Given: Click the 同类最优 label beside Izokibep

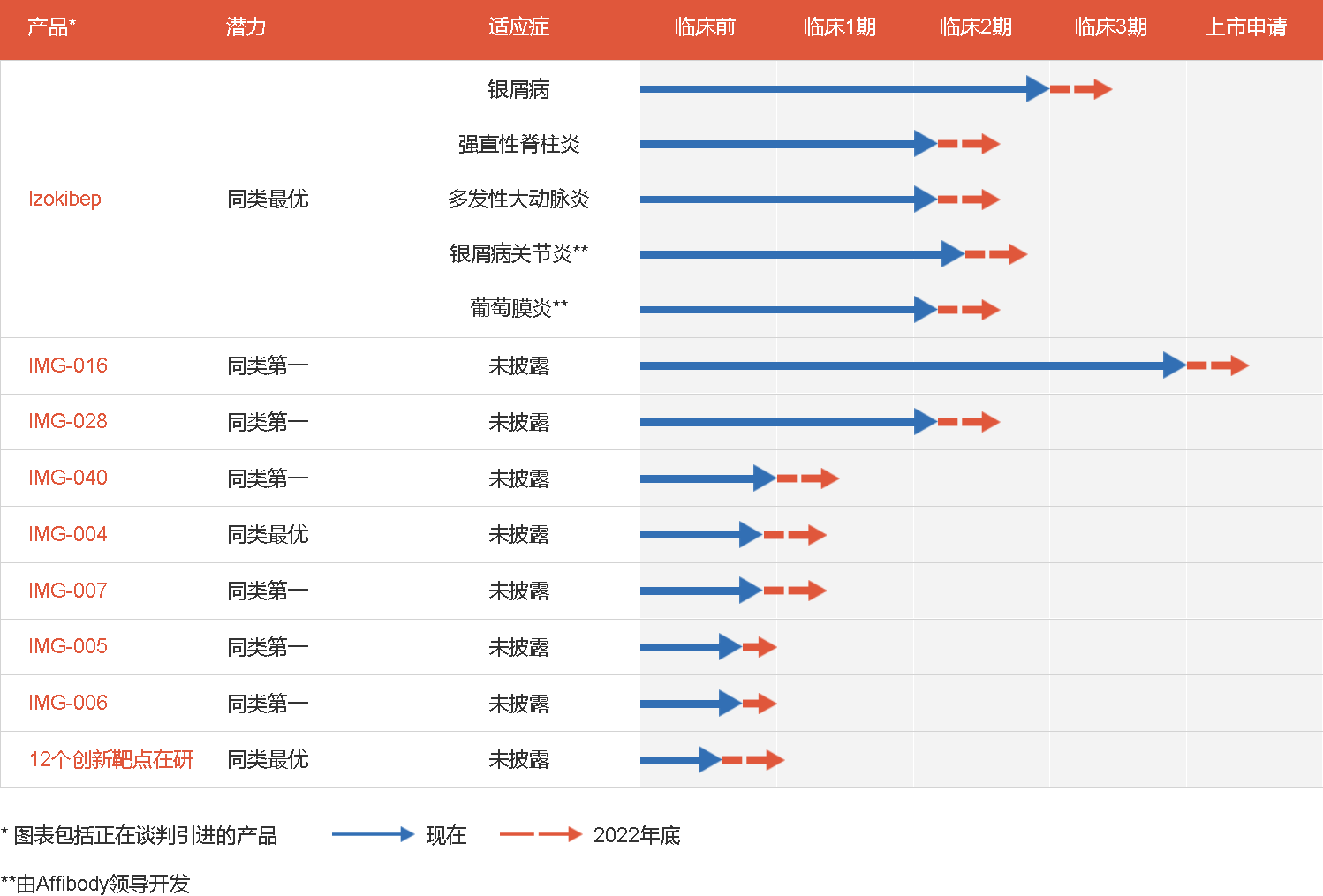Looking at the screenshot, I should (268, 200).
